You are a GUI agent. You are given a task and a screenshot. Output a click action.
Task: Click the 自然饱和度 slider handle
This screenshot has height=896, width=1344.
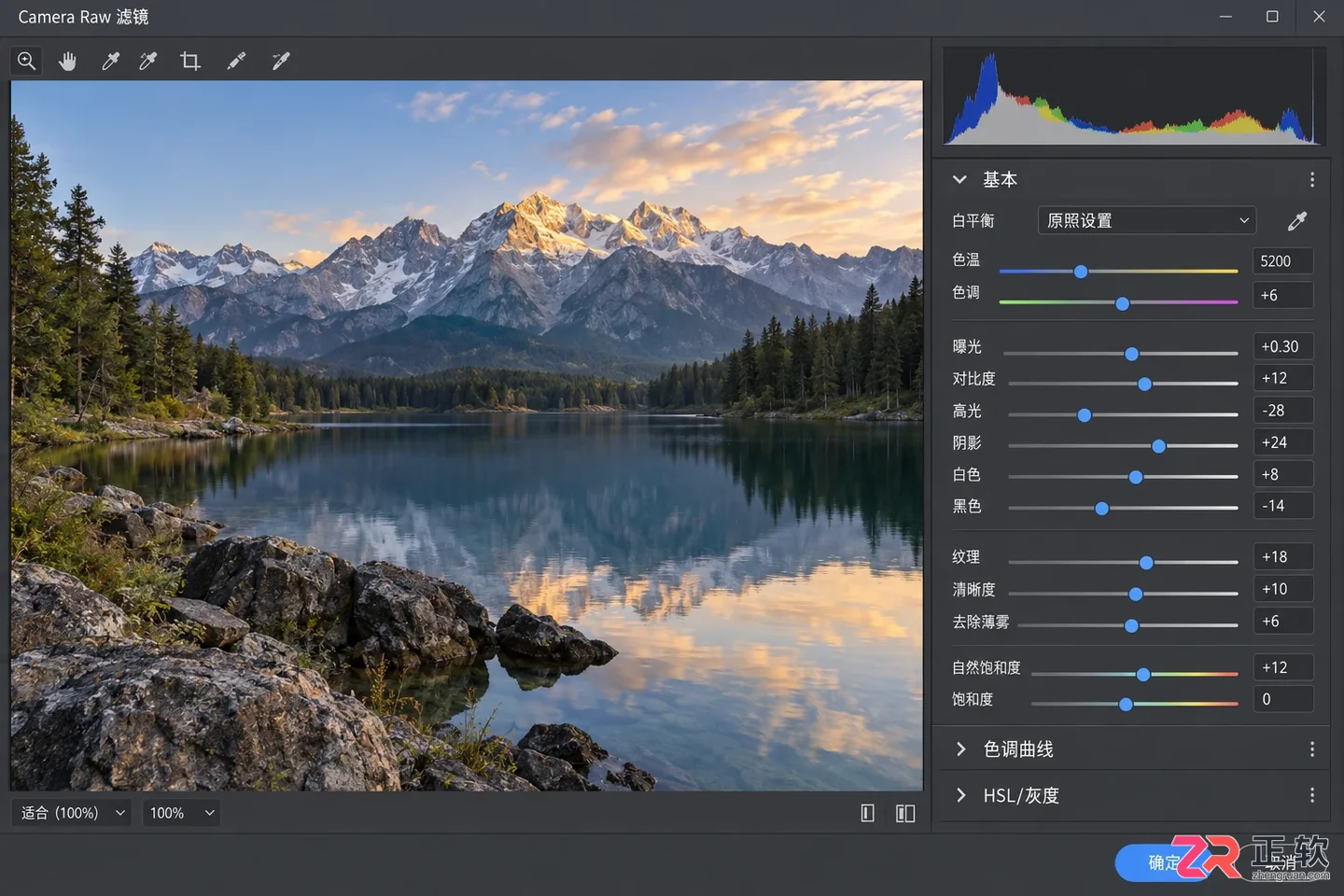pos(1143,674)
